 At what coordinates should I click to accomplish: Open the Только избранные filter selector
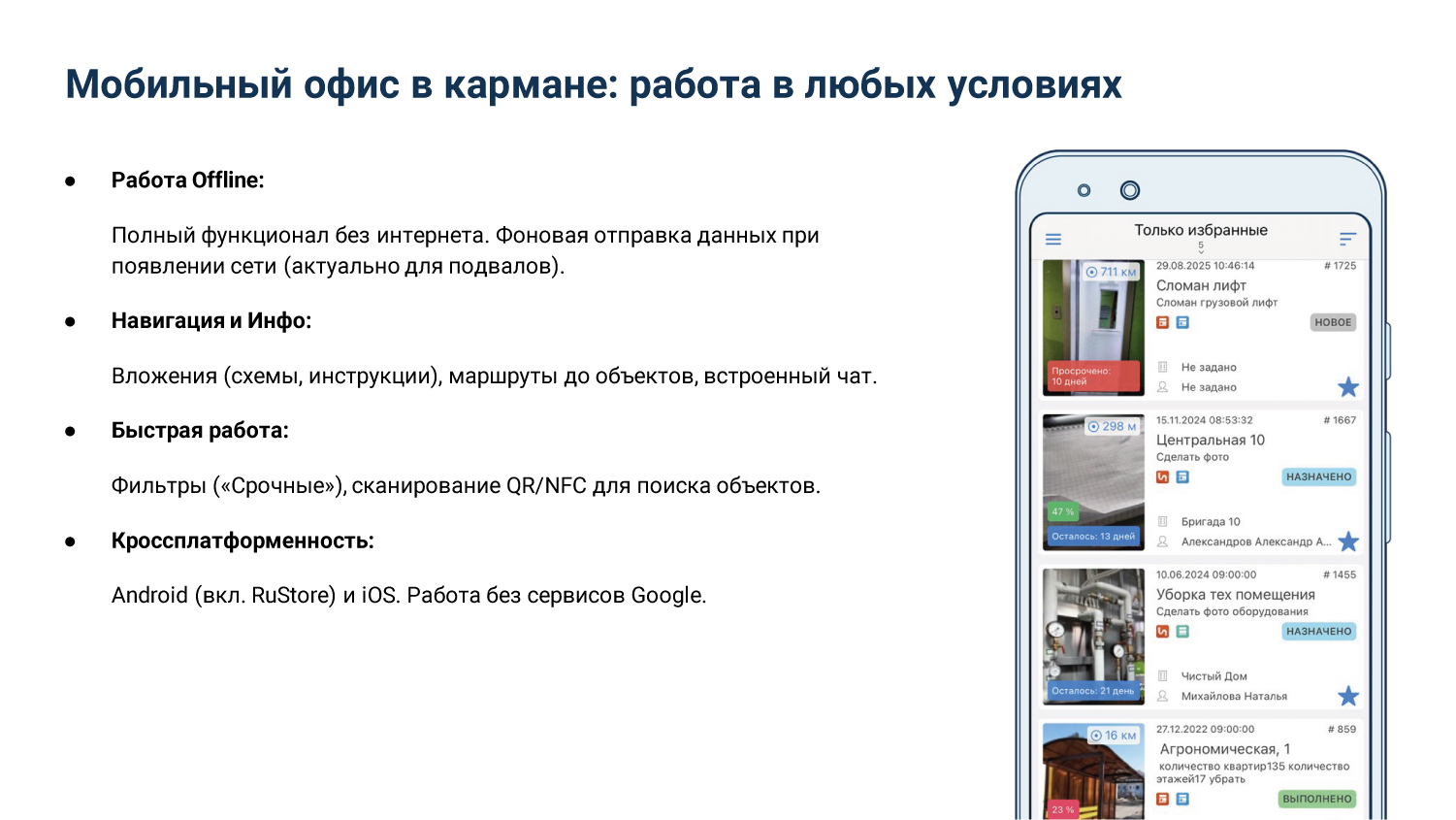pyautogui.click(x=1201, y=230)
